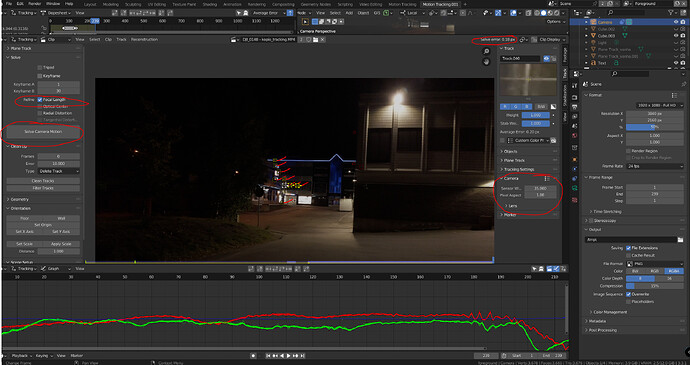The width and height of the screenshot is (690, 365).
Task: Click the Solve Camera Motion button
Action: point(43,132)
